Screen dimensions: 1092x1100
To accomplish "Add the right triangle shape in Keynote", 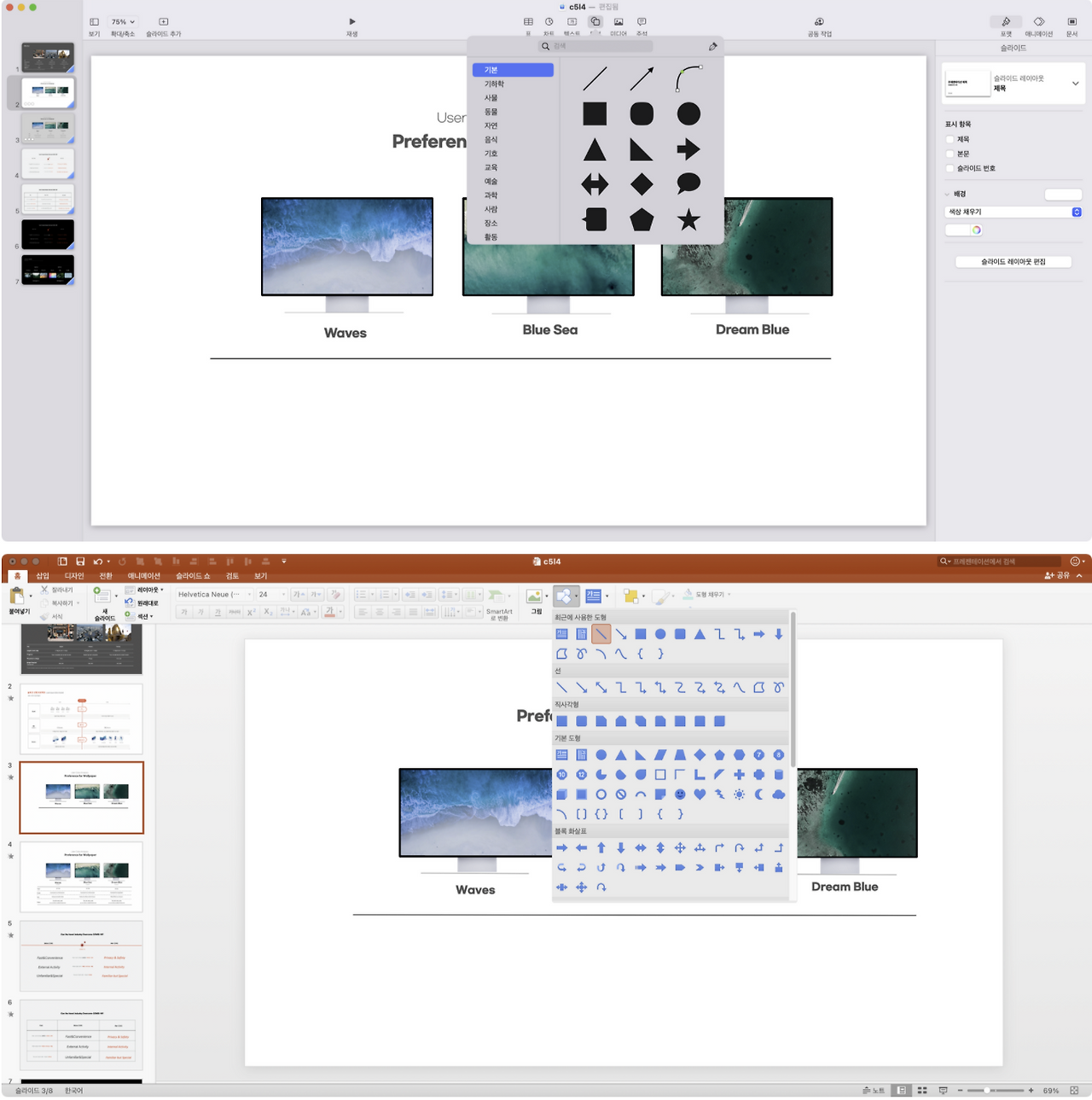I will [642, 149].
